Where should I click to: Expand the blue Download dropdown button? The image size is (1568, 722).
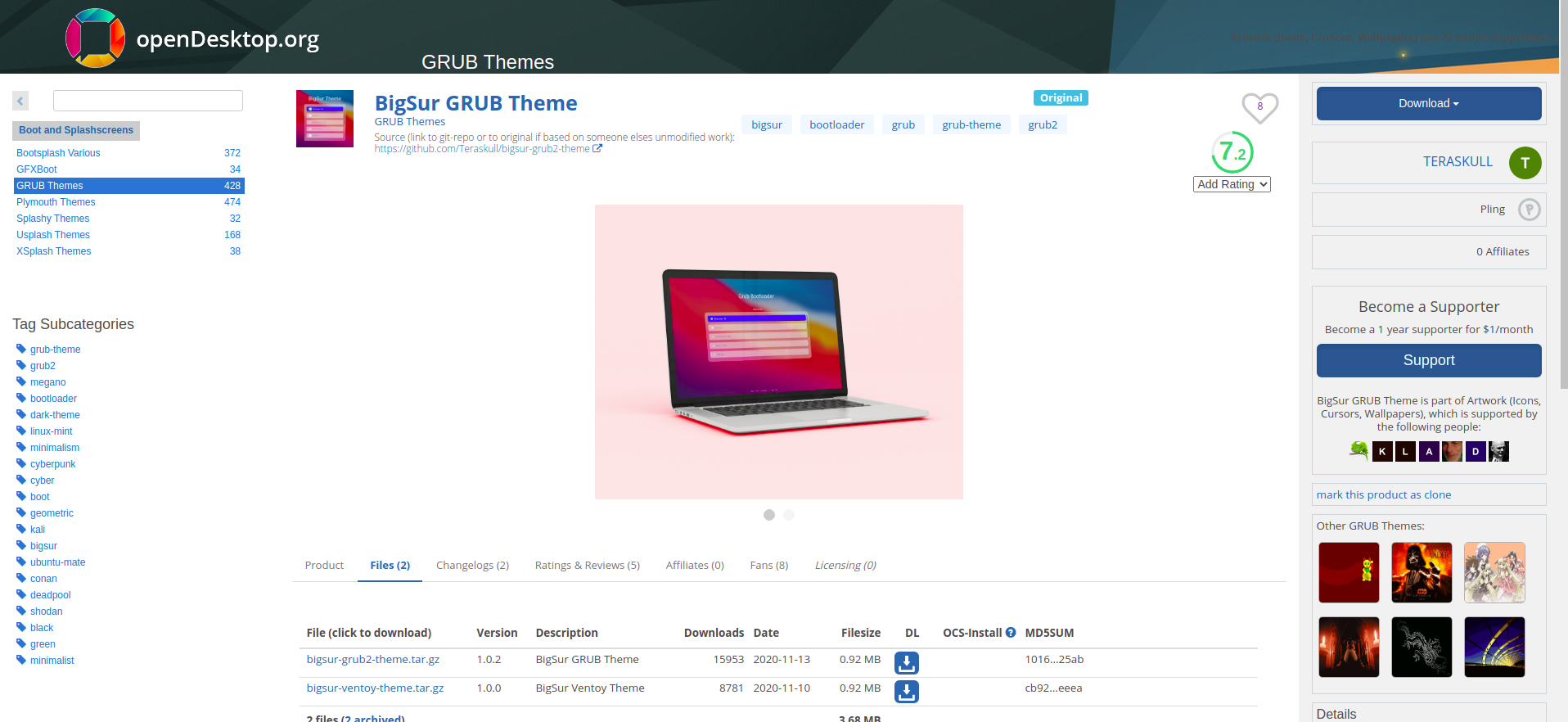[x=1429, y=103]
